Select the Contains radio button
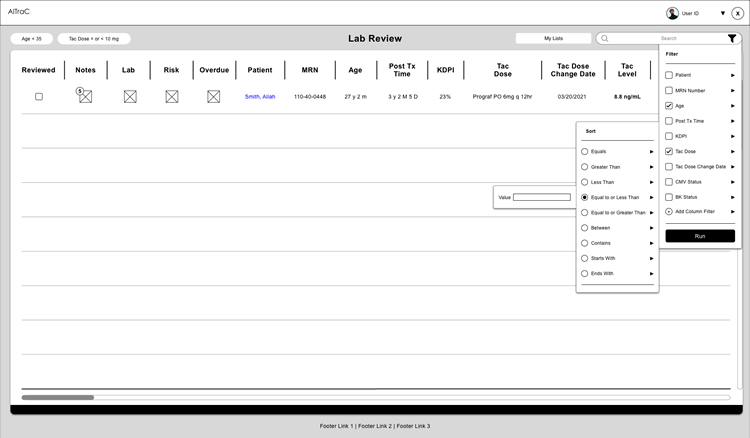750x438 pixels. tap(585, 243)
